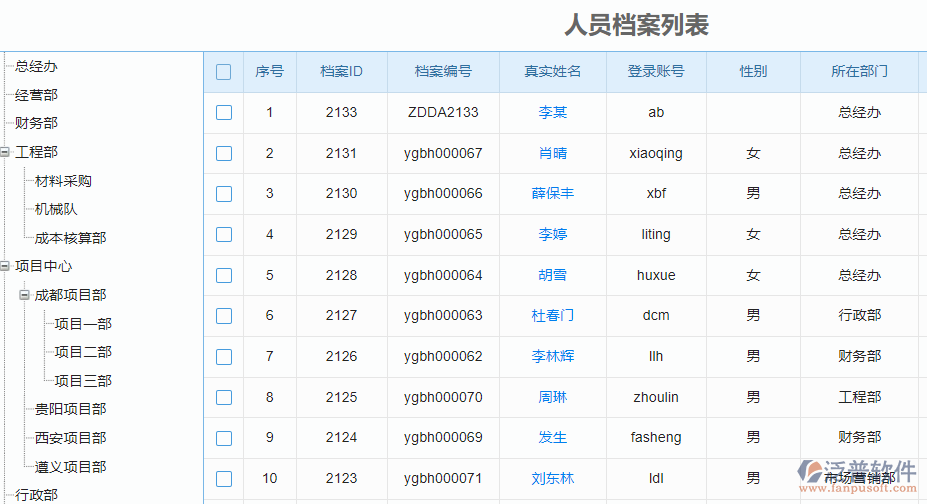Open employee record link 肖晴
Image resolution: width=927 pixels, height=504 pixels.
coord(553,153)
